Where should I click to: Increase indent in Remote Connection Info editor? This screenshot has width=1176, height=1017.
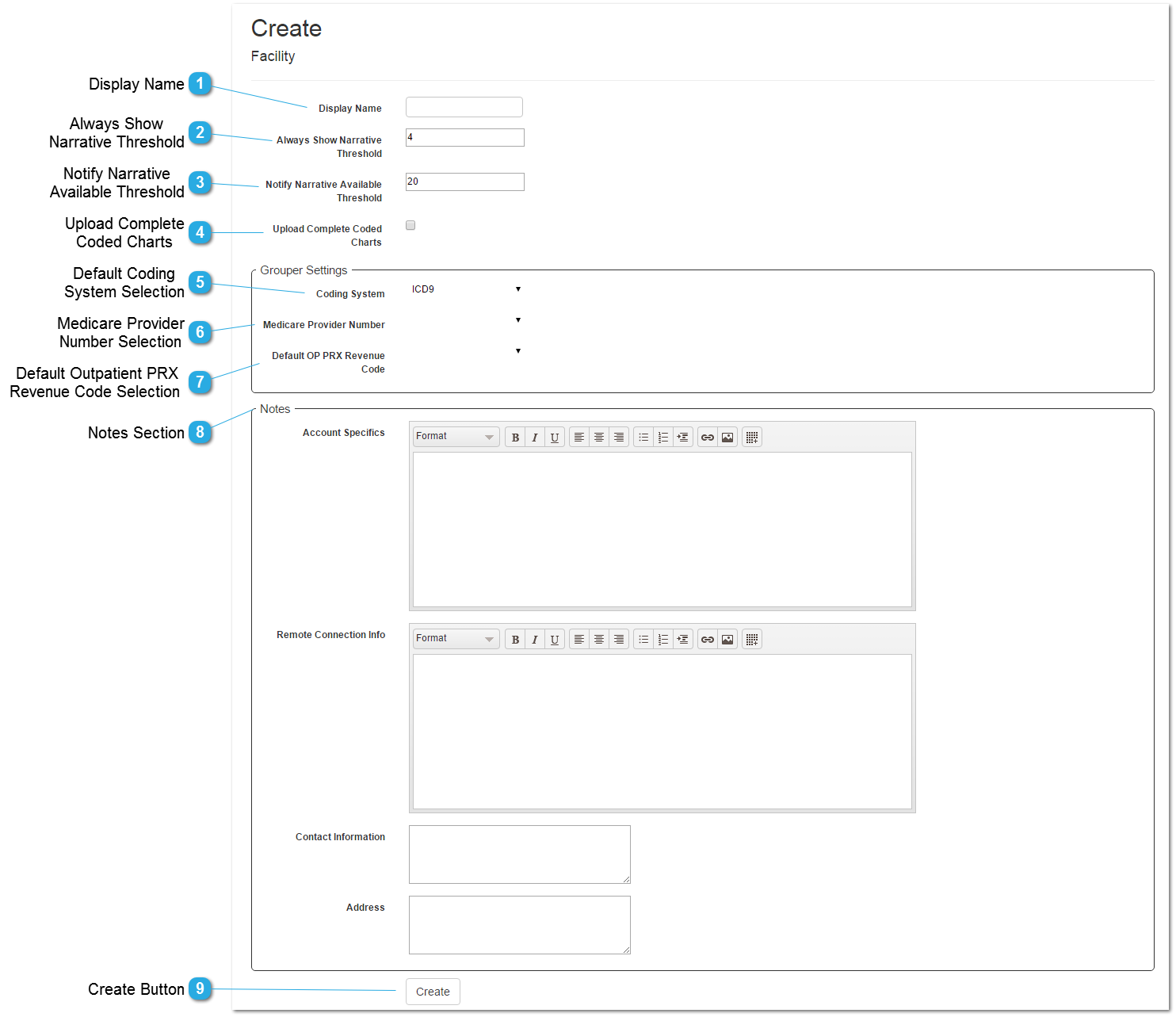(x=683, y=640)
